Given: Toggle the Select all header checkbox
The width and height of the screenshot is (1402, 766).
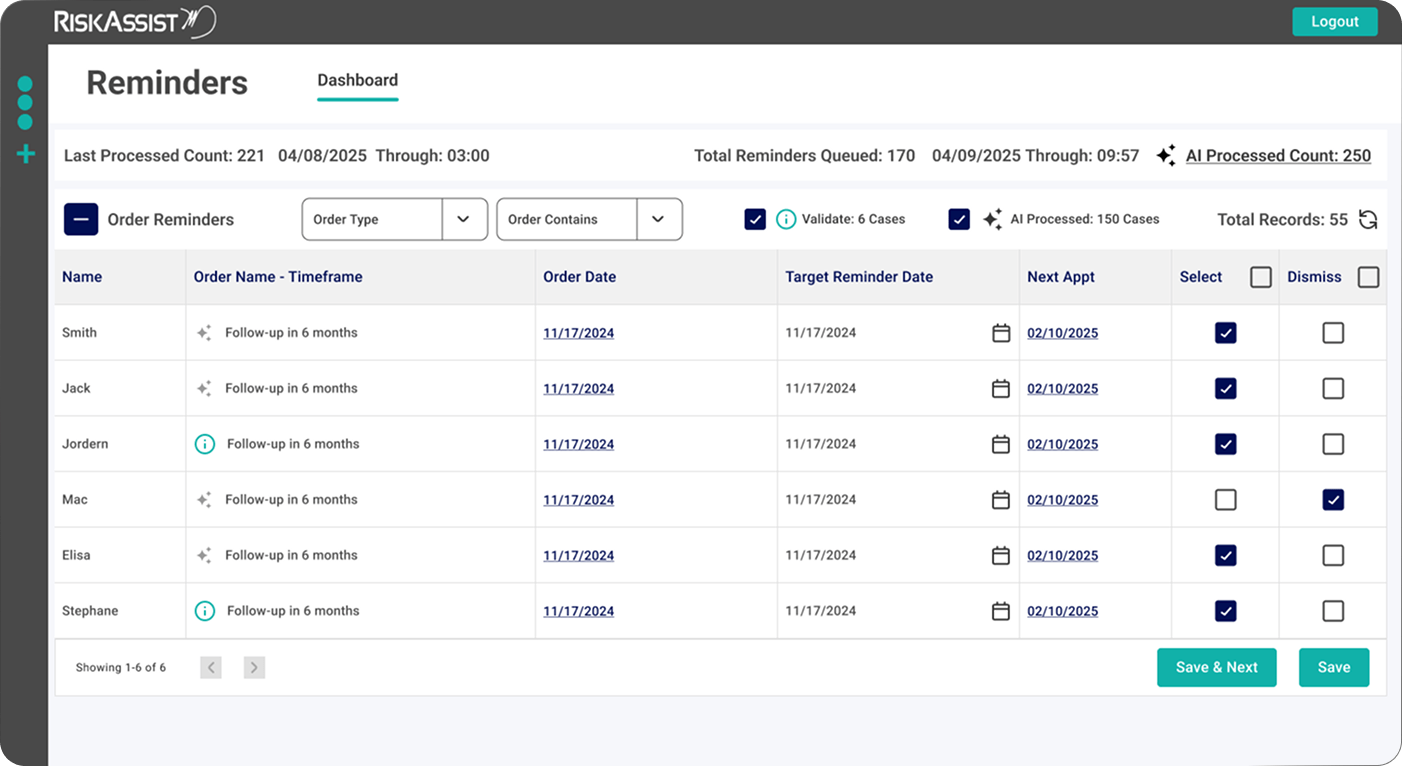Looking at the screenshot, I should tap(1261, 277).
